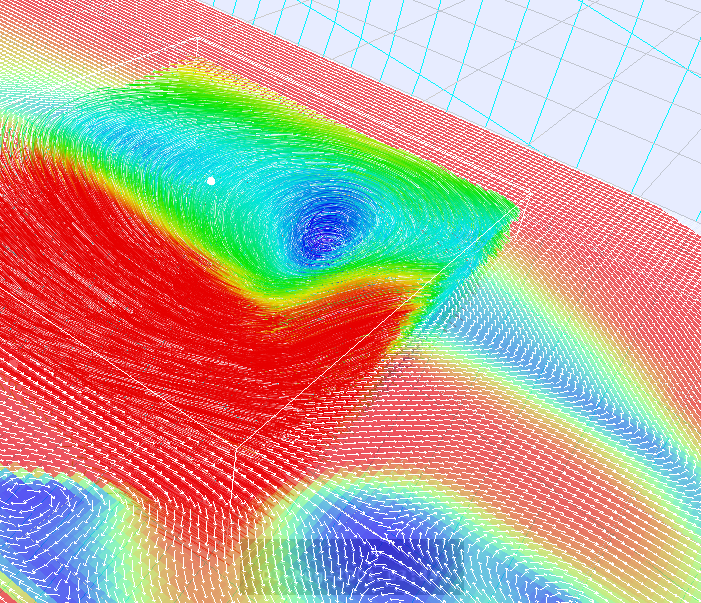
Task: Pick the white bounding box's top corner
Action: tap(197, 39)
